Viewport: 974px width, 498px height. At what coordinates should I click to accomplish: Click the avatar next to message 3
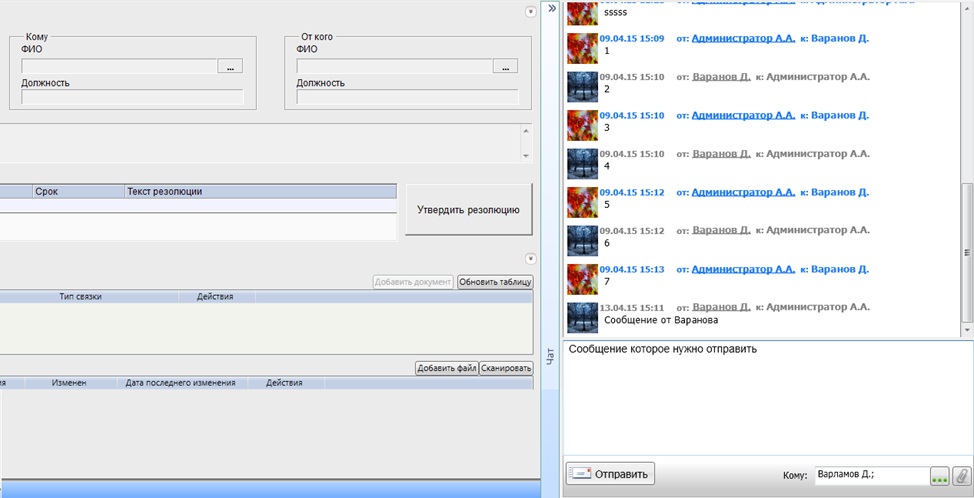coord(582,125)
